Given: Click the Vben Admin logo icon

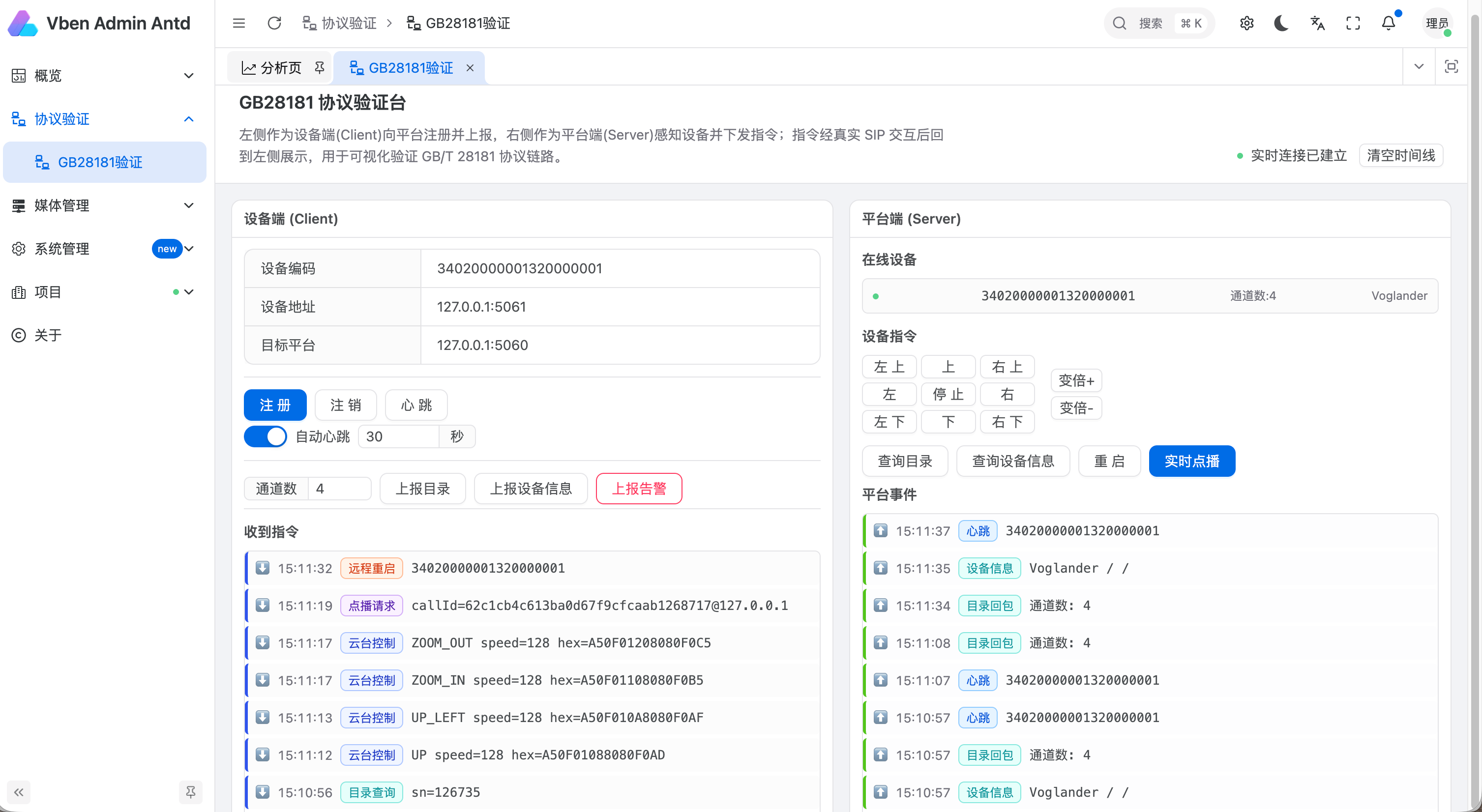Looking at the screenshot, I should [23, 23].
